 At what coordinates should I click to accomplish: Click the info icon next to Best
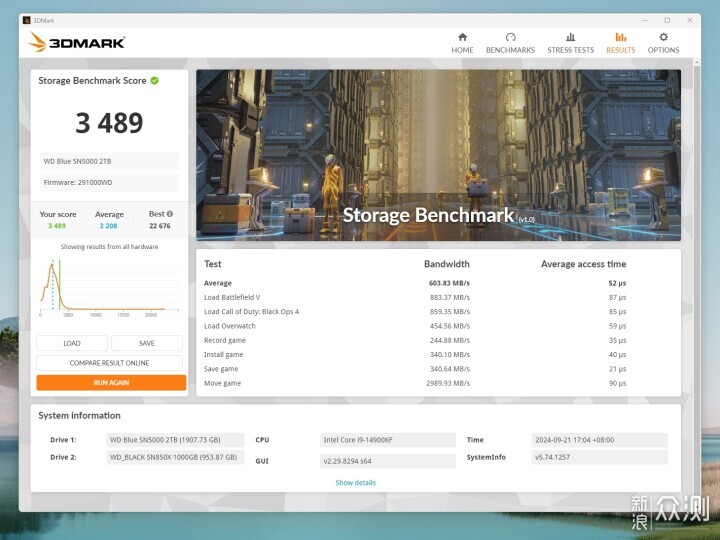tap(170, 214)
